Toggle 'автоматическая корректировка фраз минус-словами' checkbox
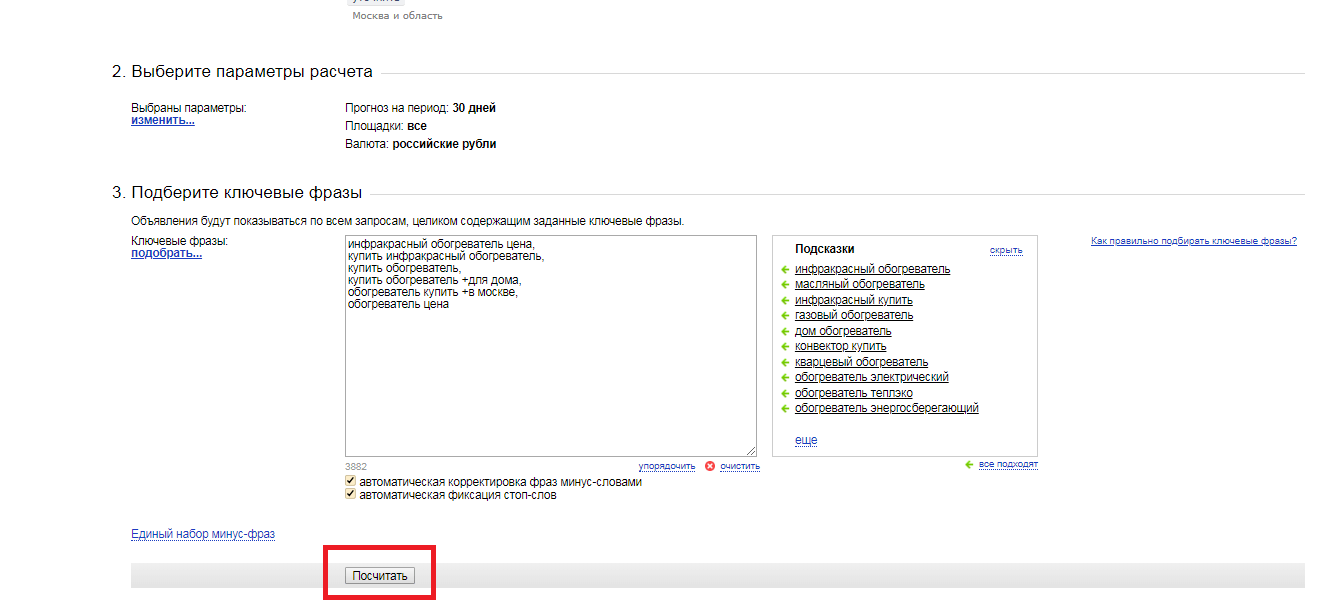This screenshot has width=1326, height=601. coord(350,481)
